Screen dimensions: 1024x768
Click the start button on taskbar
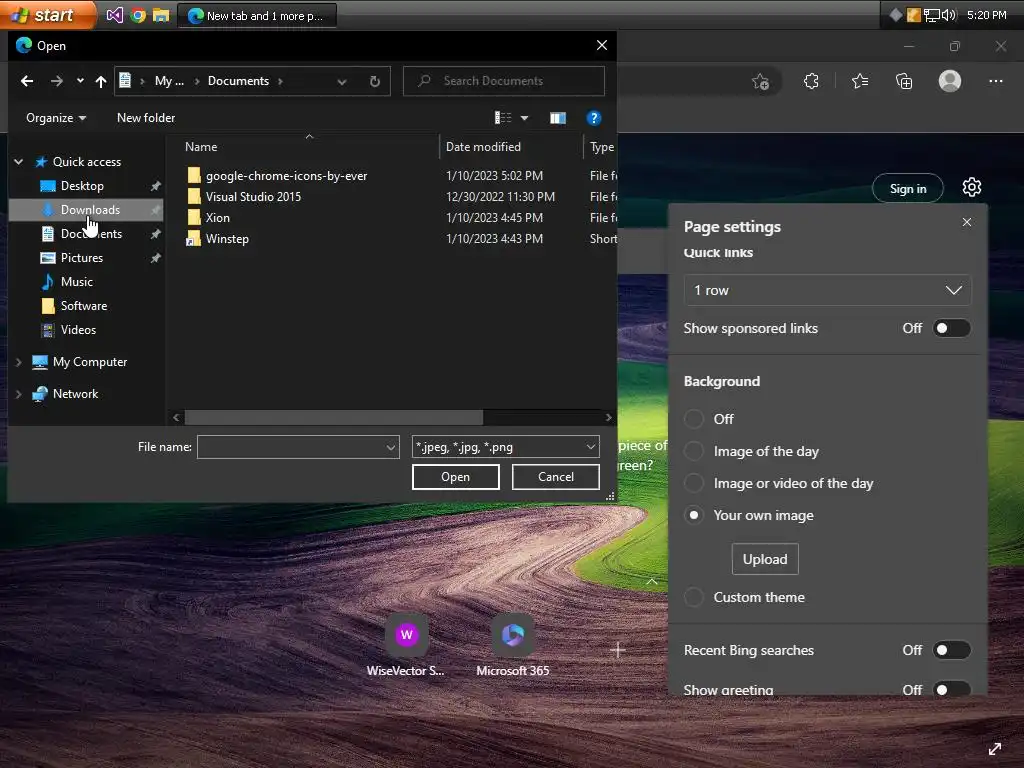[46, 14]
